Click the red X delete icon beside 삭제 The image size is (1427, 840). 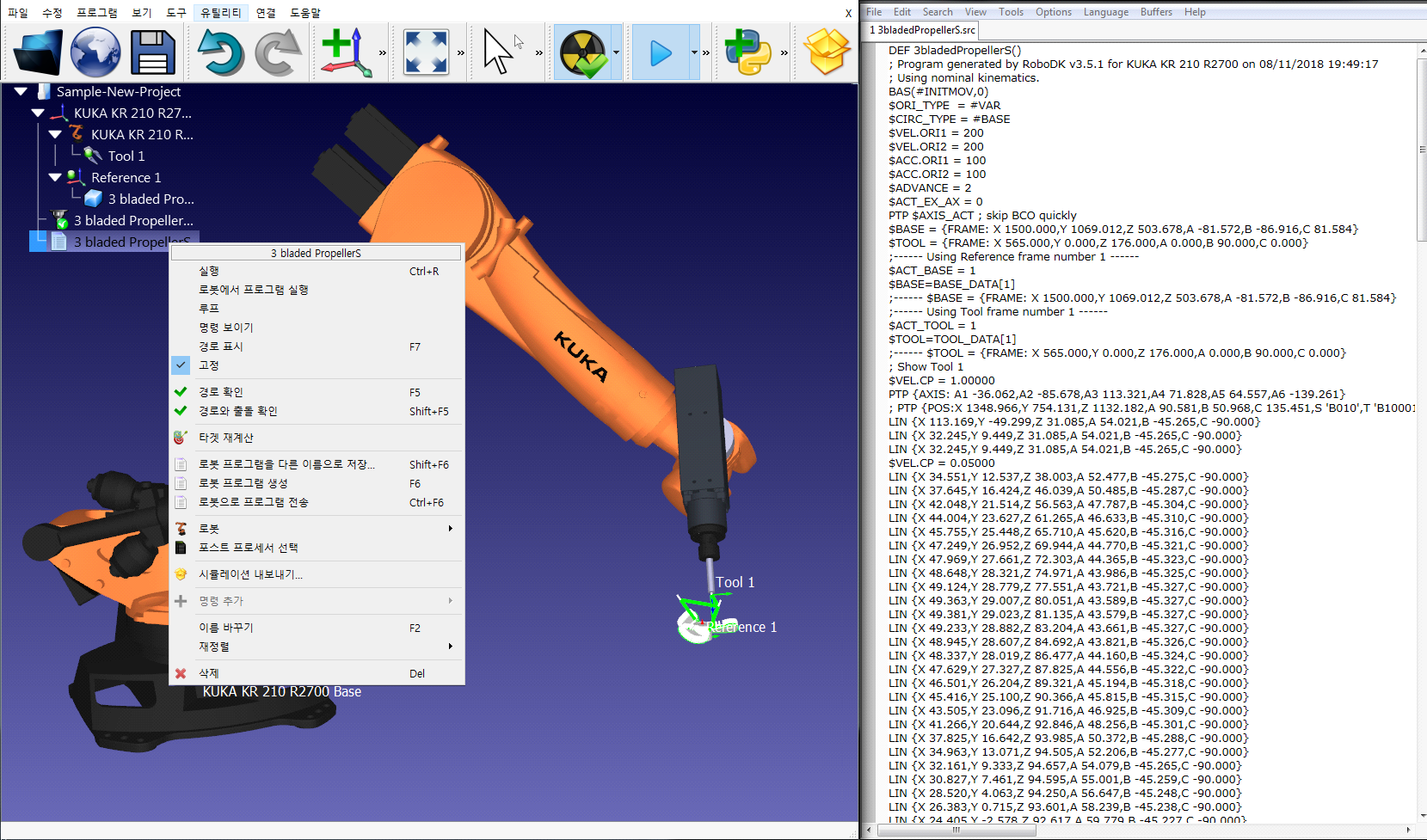coord(181,673)
